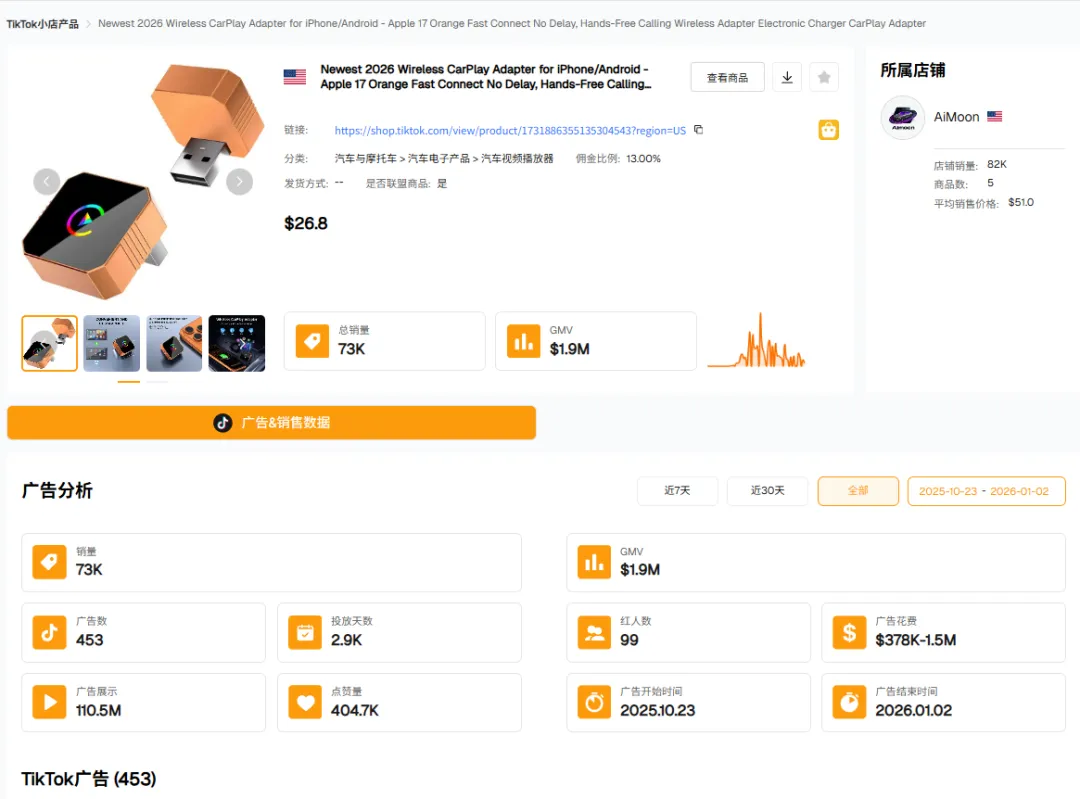Click the orange shop bag icon
Image resolution: width=1080 pixels, height=799 pixels.
pos(829,129)
